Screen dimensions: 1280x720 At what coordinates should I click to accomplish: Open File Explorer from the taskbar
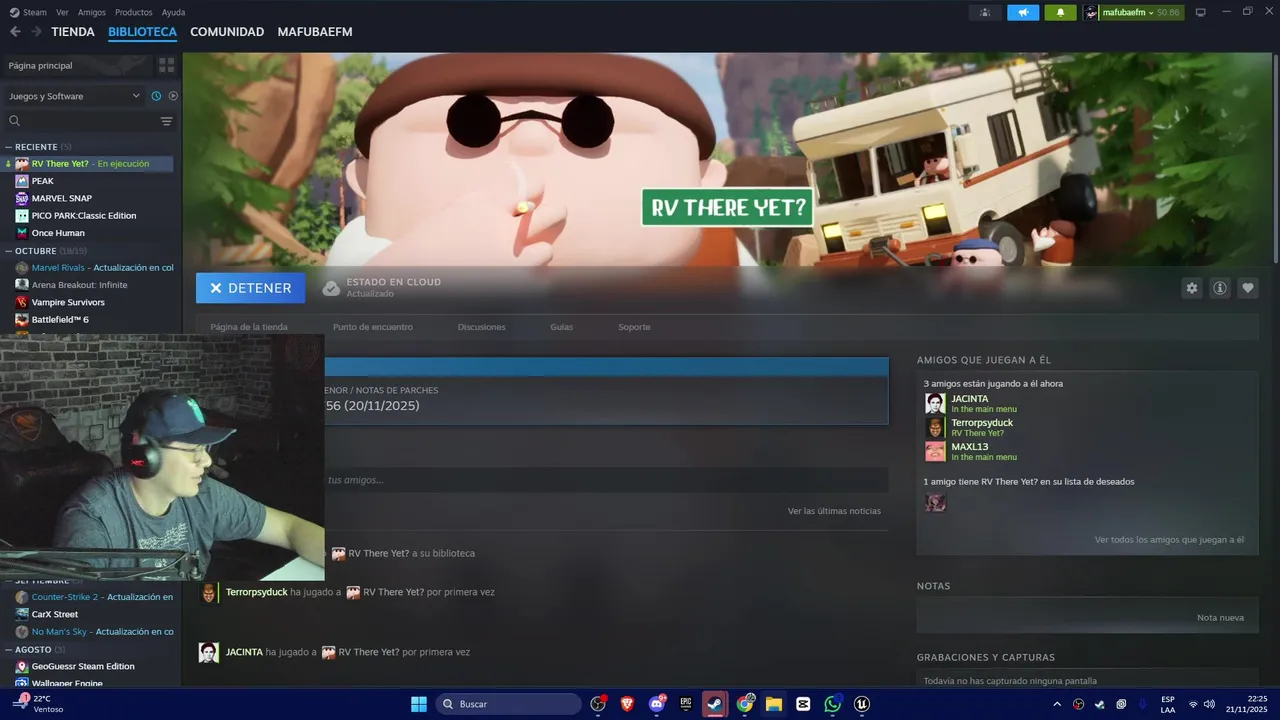coord(774,704)
